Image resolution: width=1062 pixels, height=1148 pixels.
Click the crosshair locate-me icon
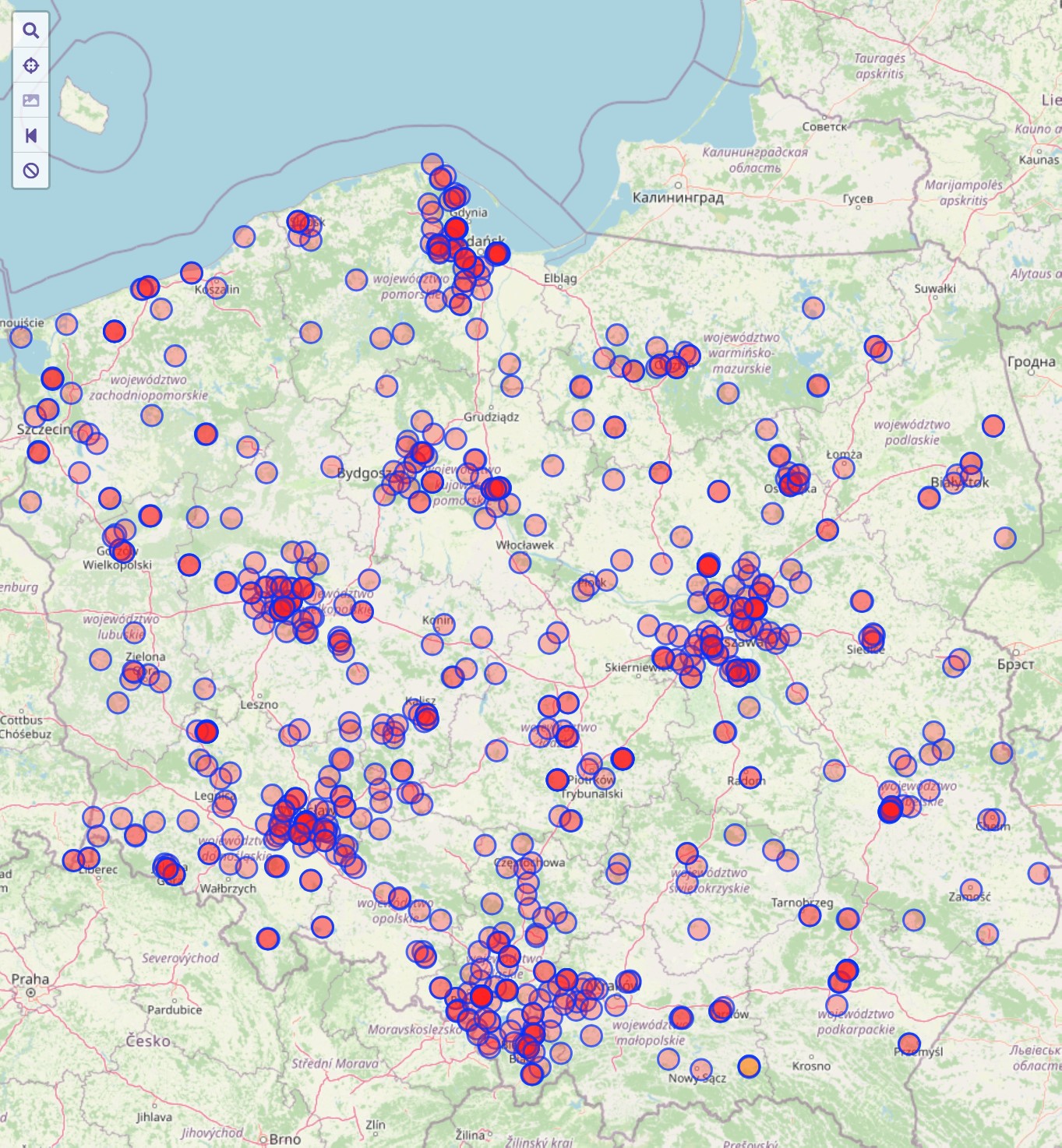coord(31,65)
